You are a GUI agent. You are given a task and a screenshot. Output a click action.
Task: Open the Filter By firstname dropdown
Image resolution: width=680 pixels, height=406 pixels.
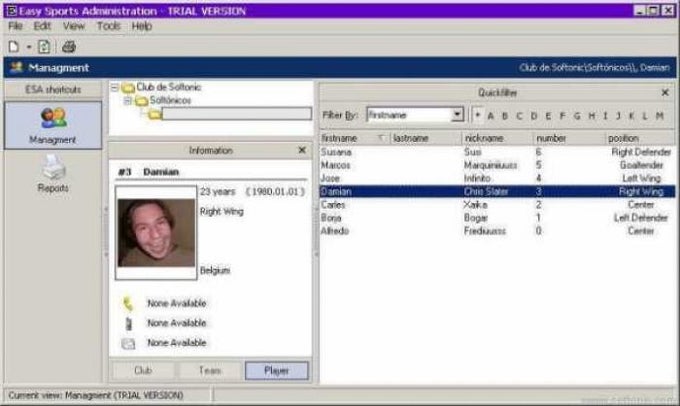[x=457, y=115]
